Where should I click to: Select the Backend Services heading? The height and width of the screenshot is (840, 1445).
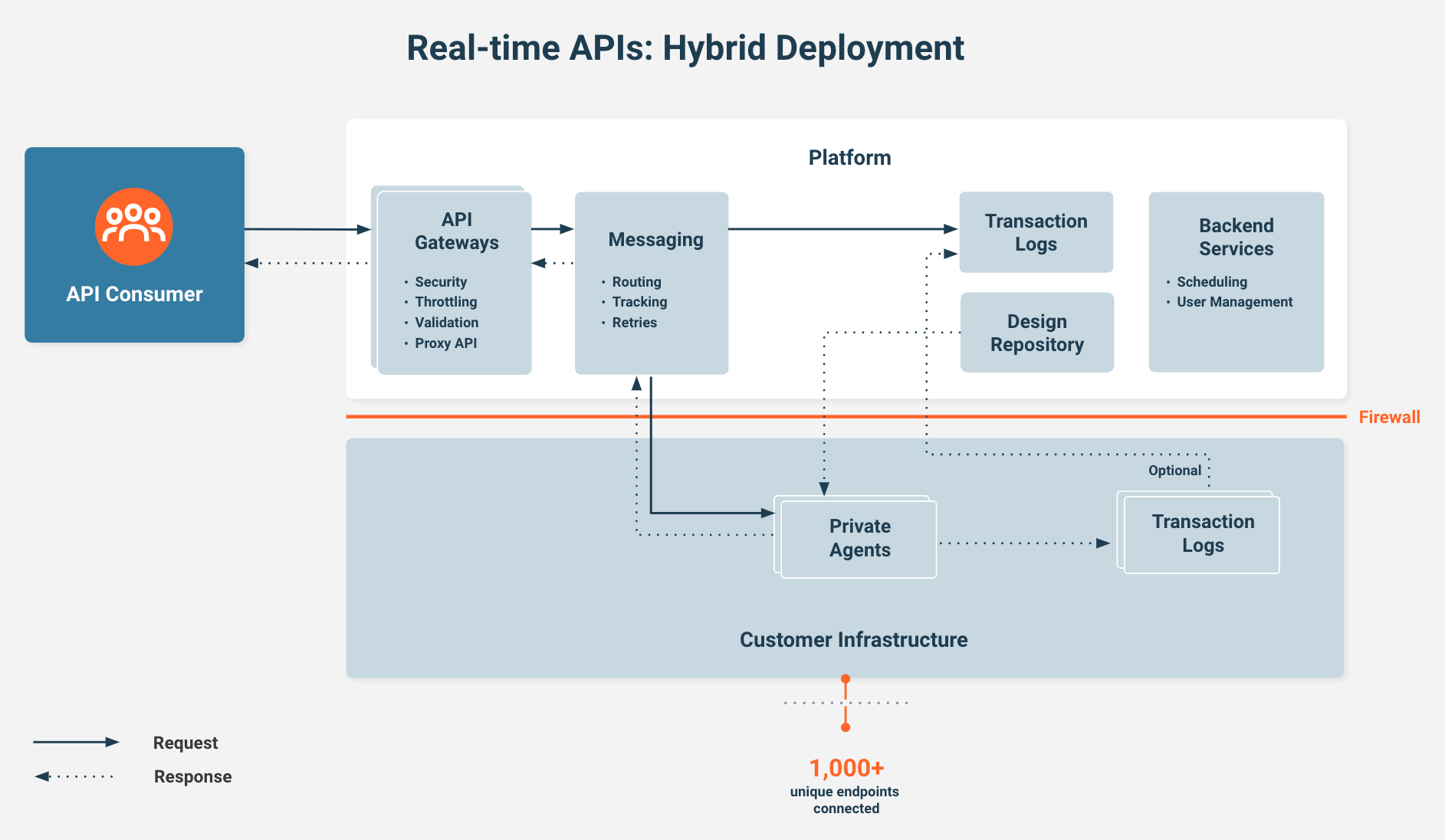(x=1236, y=237)
